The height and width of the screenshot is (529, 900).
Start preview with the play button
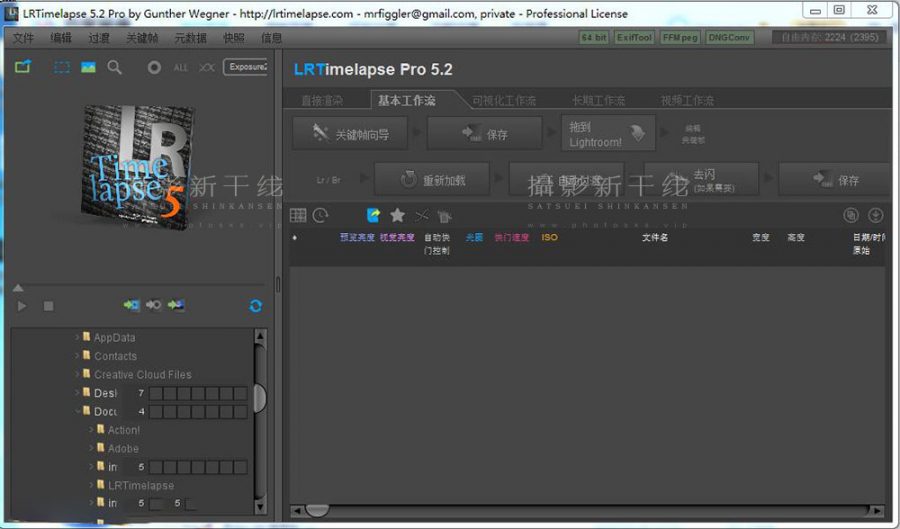pos(22,306)
